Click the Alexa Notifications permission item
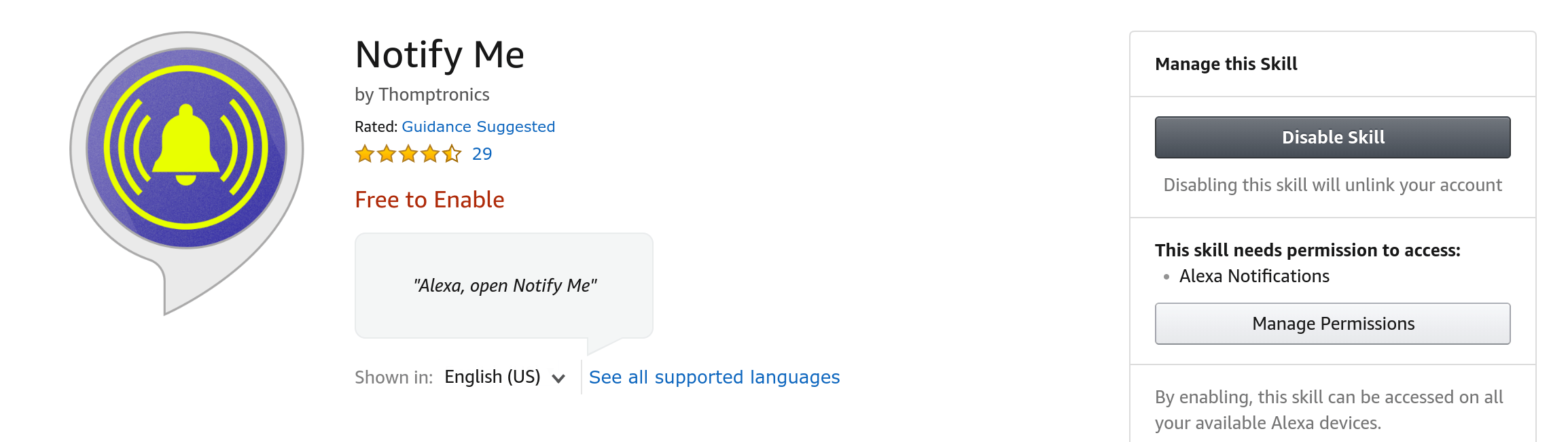The width and height of the screenshot is (1568, 442). (x=1254, y=276)
